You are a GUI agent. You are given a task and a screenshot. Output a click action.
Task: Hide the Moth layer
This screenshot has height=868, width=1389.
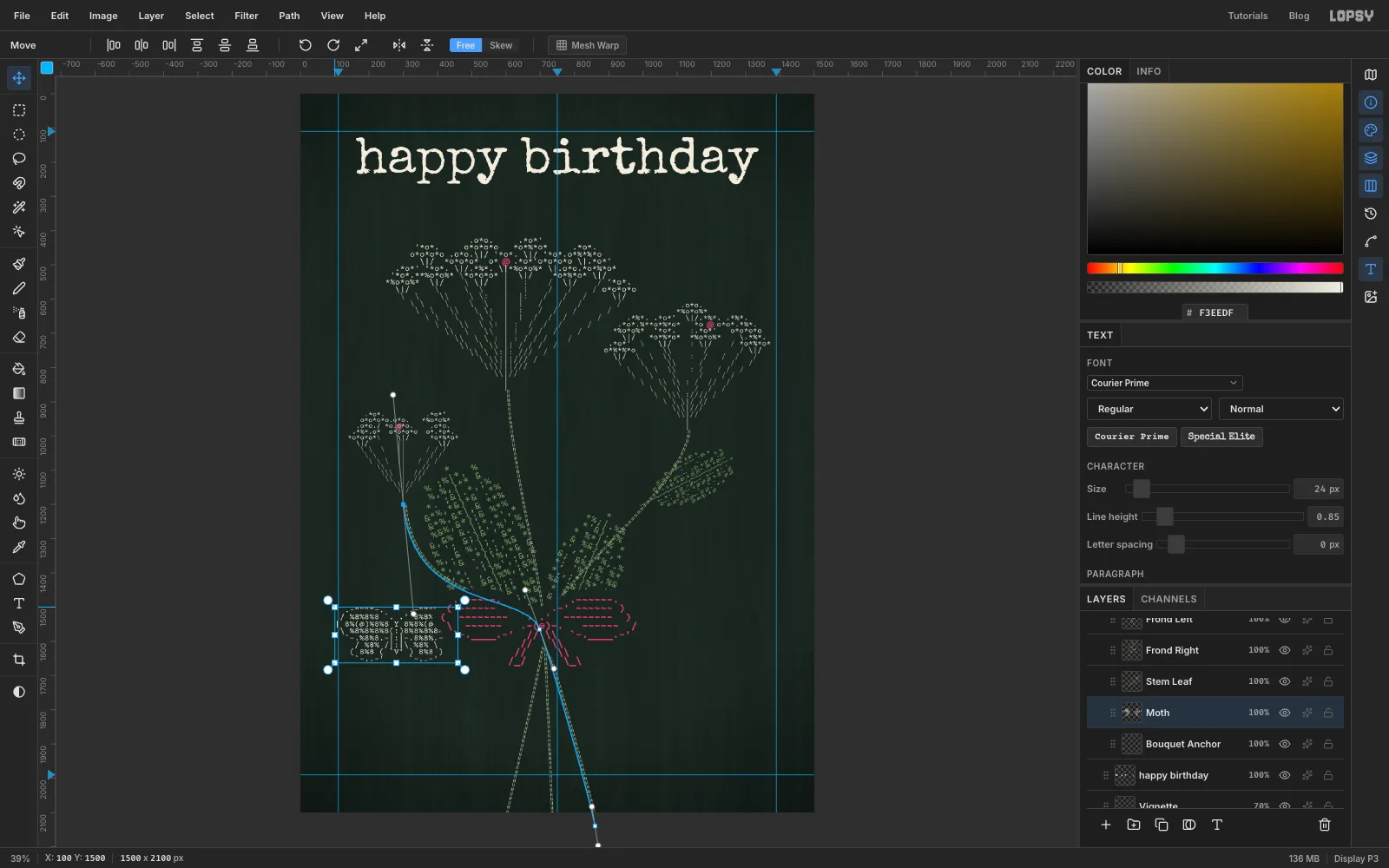click(1285, 713)
